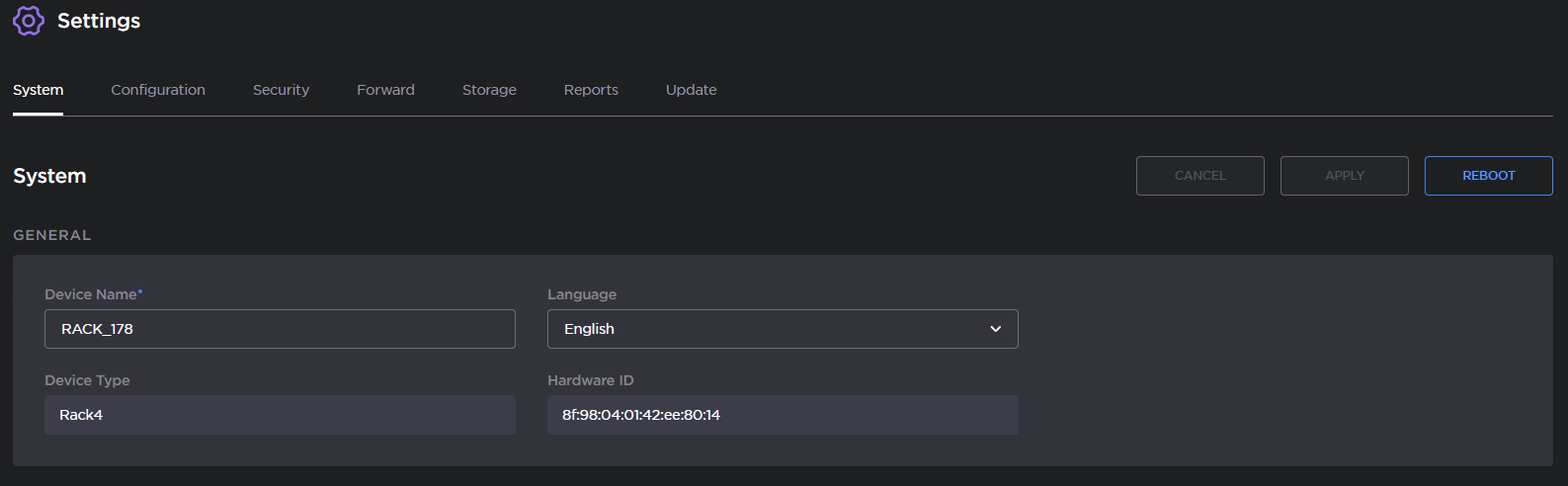Viewport: 1568px width, 486px height.
Task: Hit the Reboot button
Action: [x=1488, y=176]
